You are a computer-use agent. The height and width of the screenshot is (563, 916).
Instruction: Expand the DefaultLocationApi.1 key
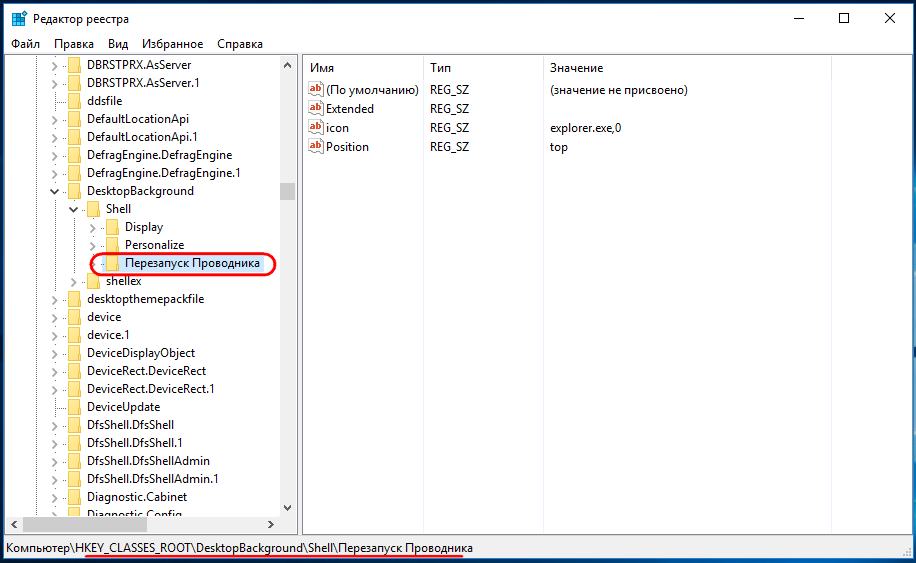click(54, 137)
